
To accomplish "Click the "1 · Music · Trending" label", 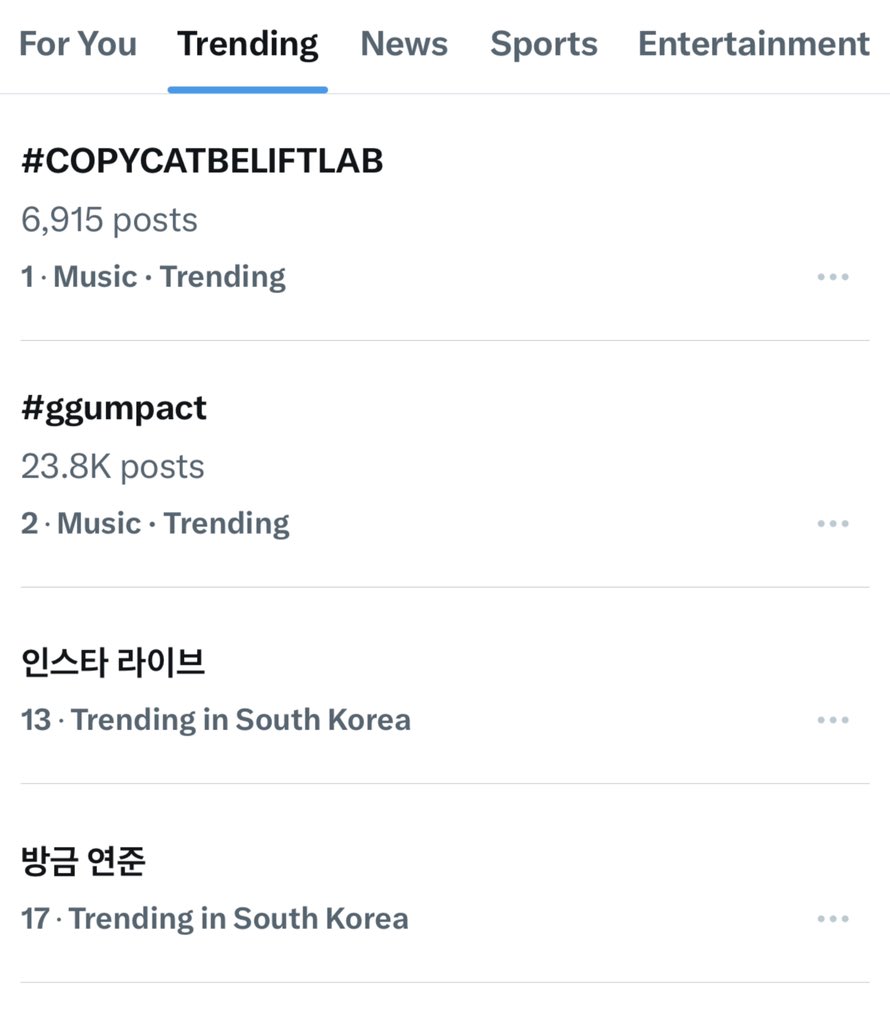I will pos(153,277).
